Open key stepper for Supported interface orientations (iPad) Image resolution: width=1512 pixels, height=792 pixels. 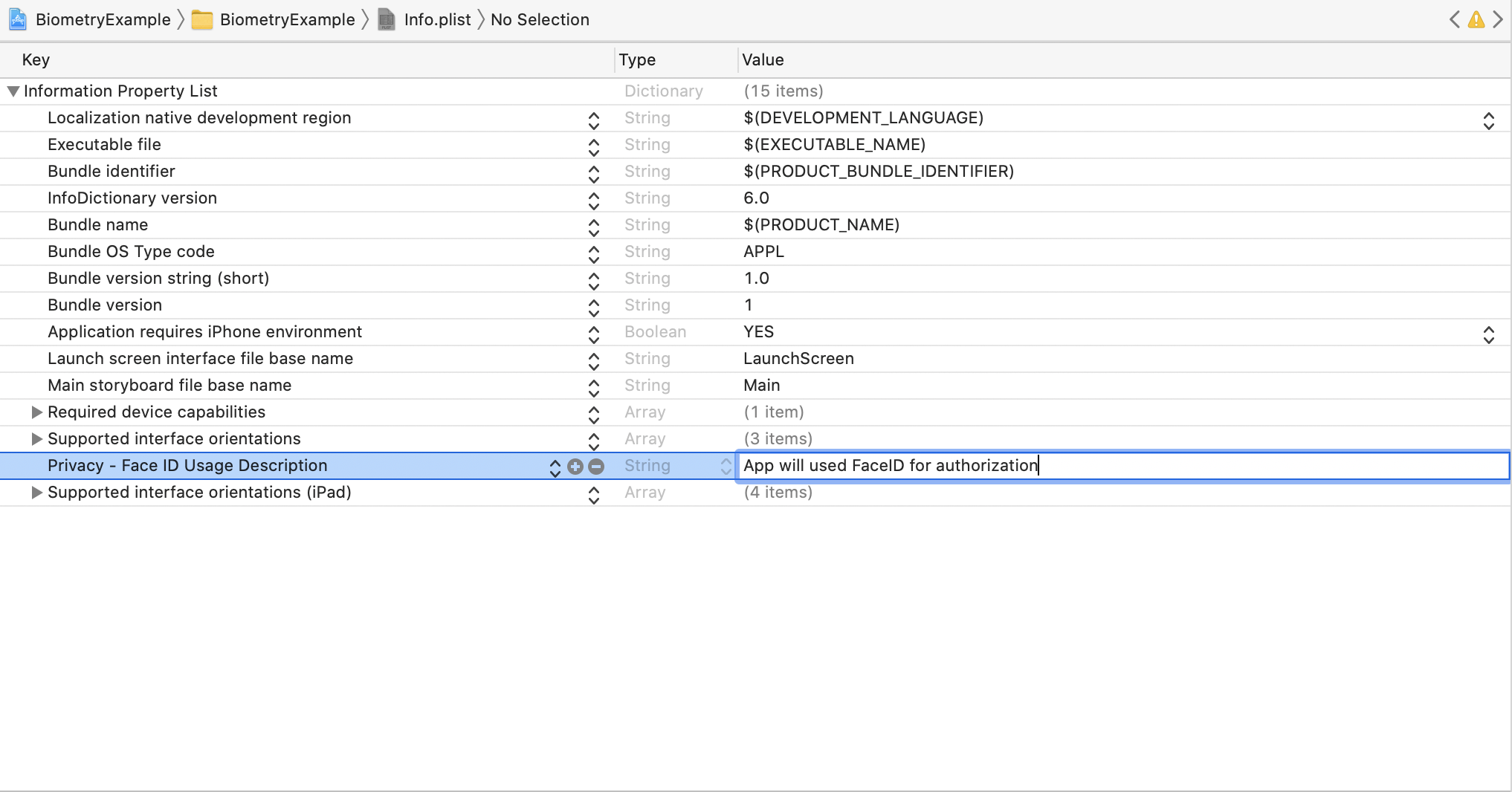pos(593,495)
